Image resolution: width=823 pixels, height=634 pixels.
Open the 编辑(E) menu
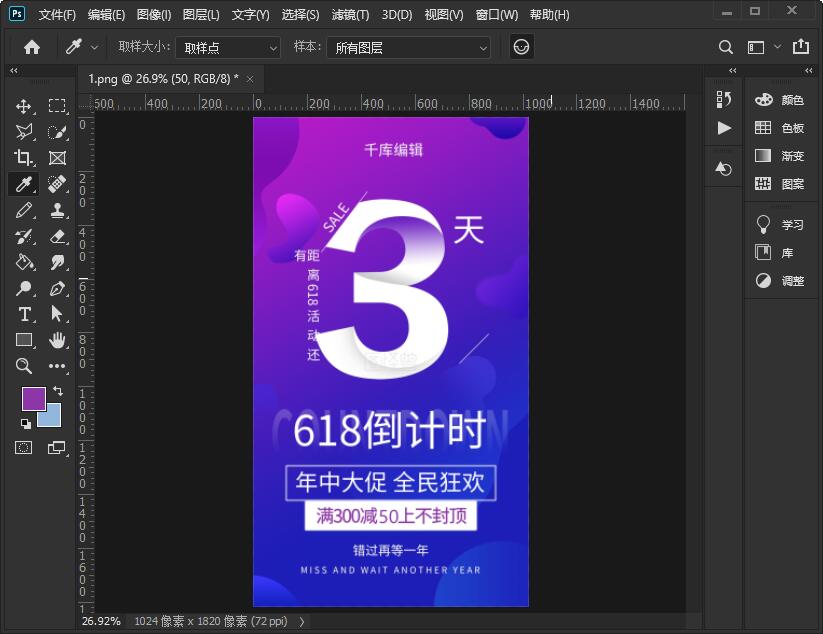107,15
